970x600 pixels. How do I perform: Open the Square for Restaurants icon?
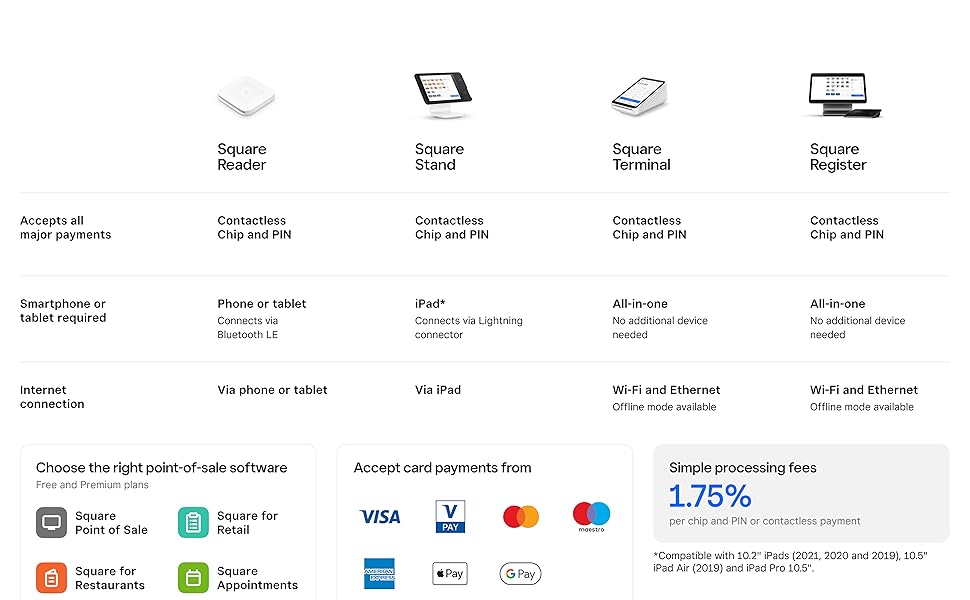point(52,578)
